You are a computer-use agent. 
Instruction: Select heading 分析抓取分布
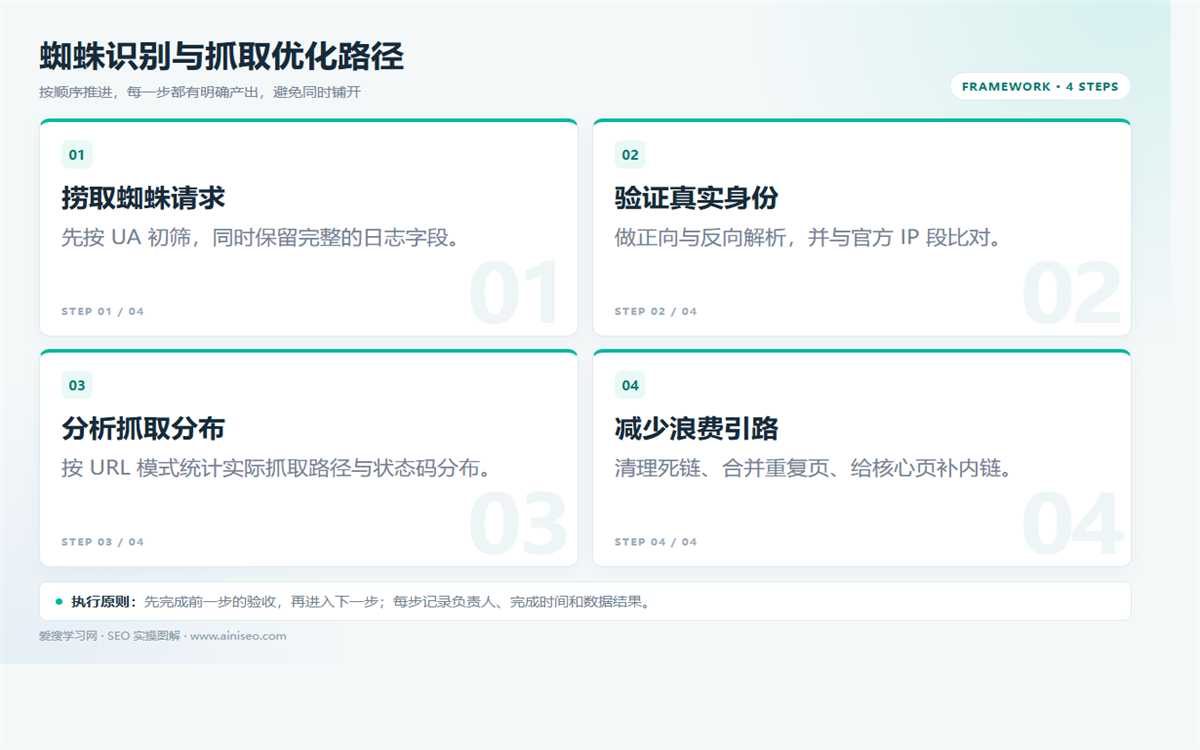pyautogui.click(x=143, y=428)
